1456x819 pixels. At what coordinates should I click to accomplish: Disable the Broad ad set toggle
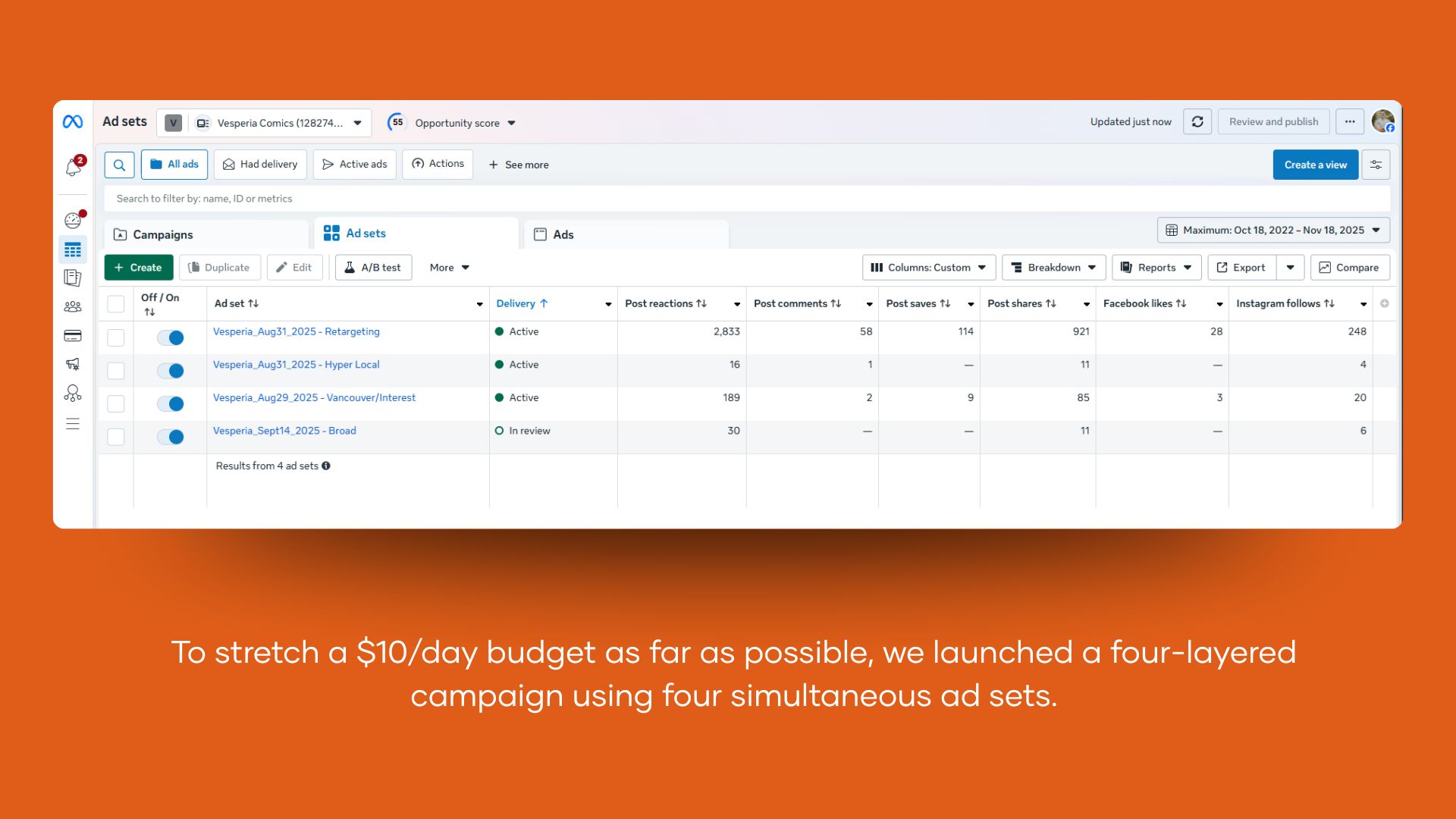[x=171, y=437]
